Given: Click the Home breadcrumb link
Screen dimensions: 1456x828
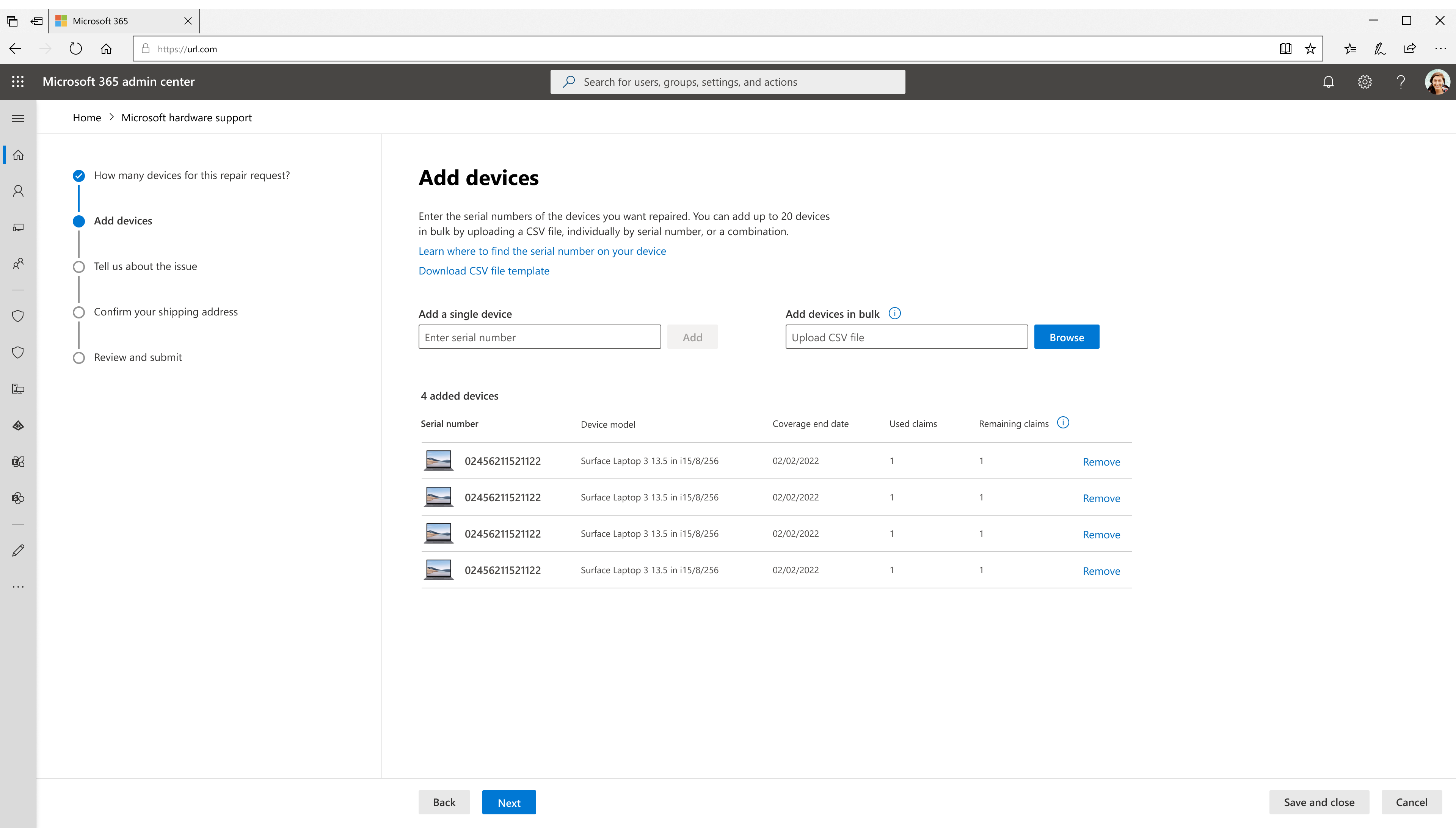Looking at the screenshot, I should (87, 118).
